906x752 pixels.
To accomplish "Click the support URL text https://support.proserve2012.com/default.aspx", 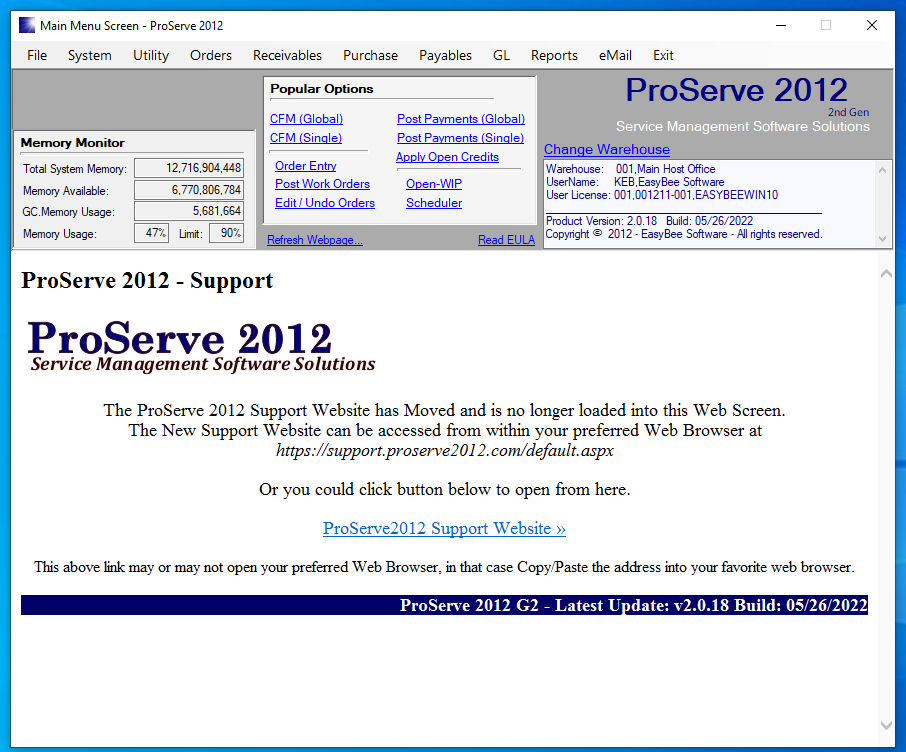I will pyautogui.click(x=444, y=450).
